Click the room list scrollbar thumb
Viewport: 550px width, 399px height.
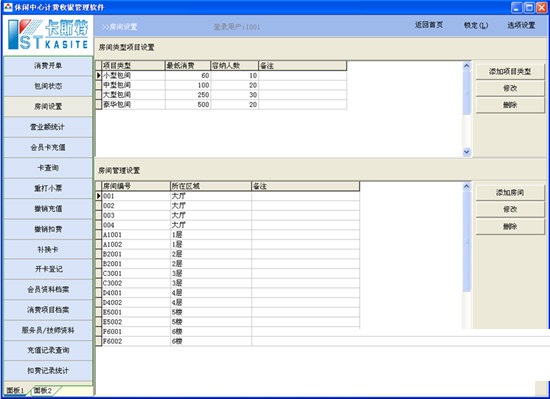pos(467,242)
